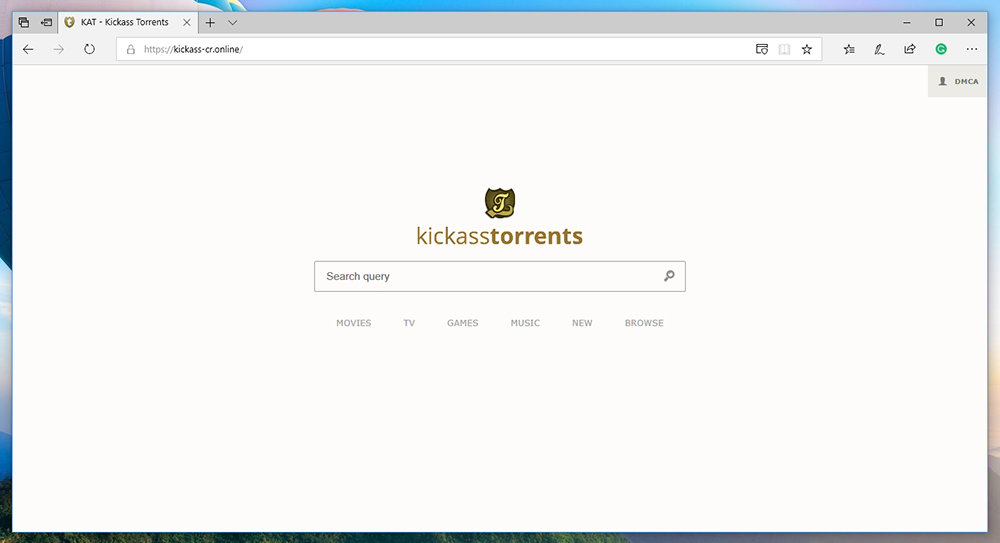Click the magnifier search icon

coord(669,276)
